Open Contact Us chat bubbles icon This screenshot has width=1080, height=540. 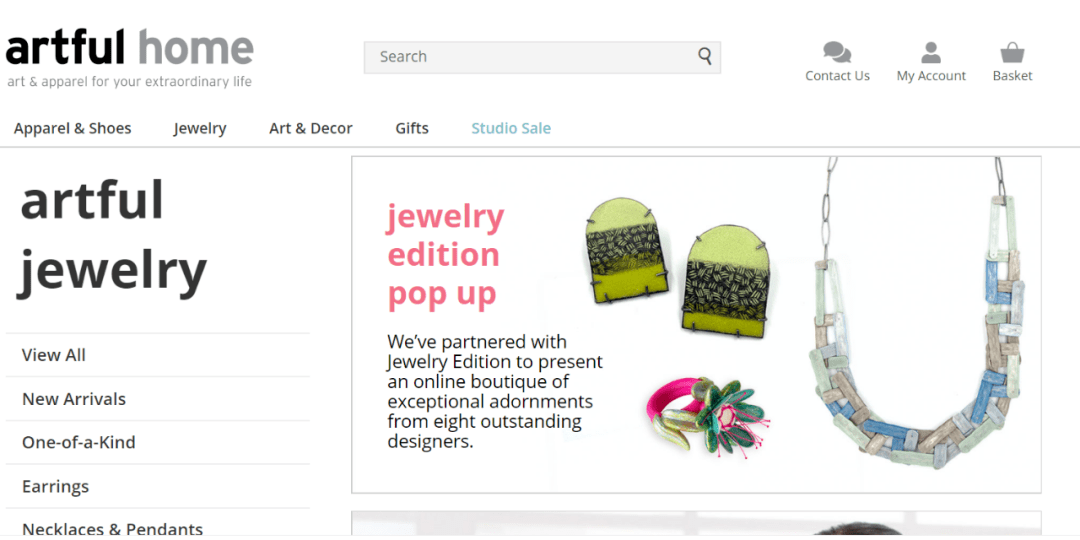click(x=837, y=52)
